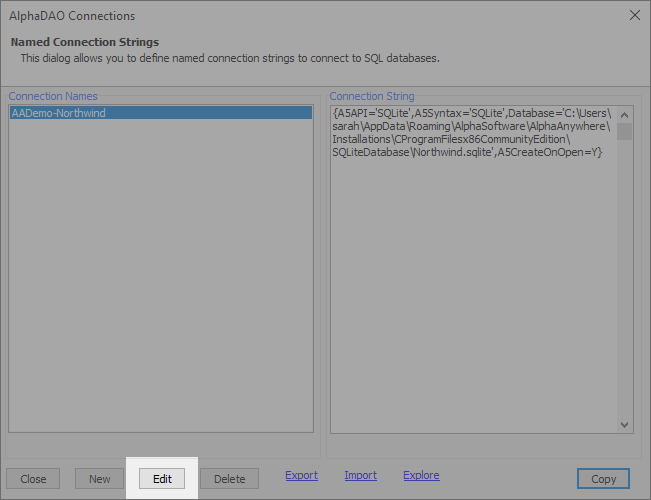Open the Import link
The height and width of the screenshot is (500, 651).
tap(360, 475)
